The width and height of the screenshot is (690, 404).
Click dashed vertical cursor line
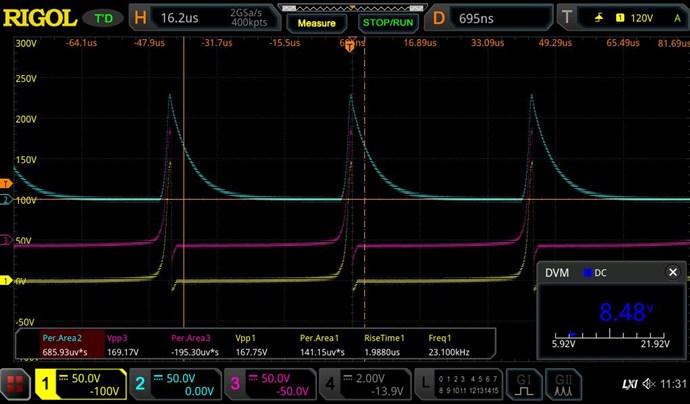point(364,182)
